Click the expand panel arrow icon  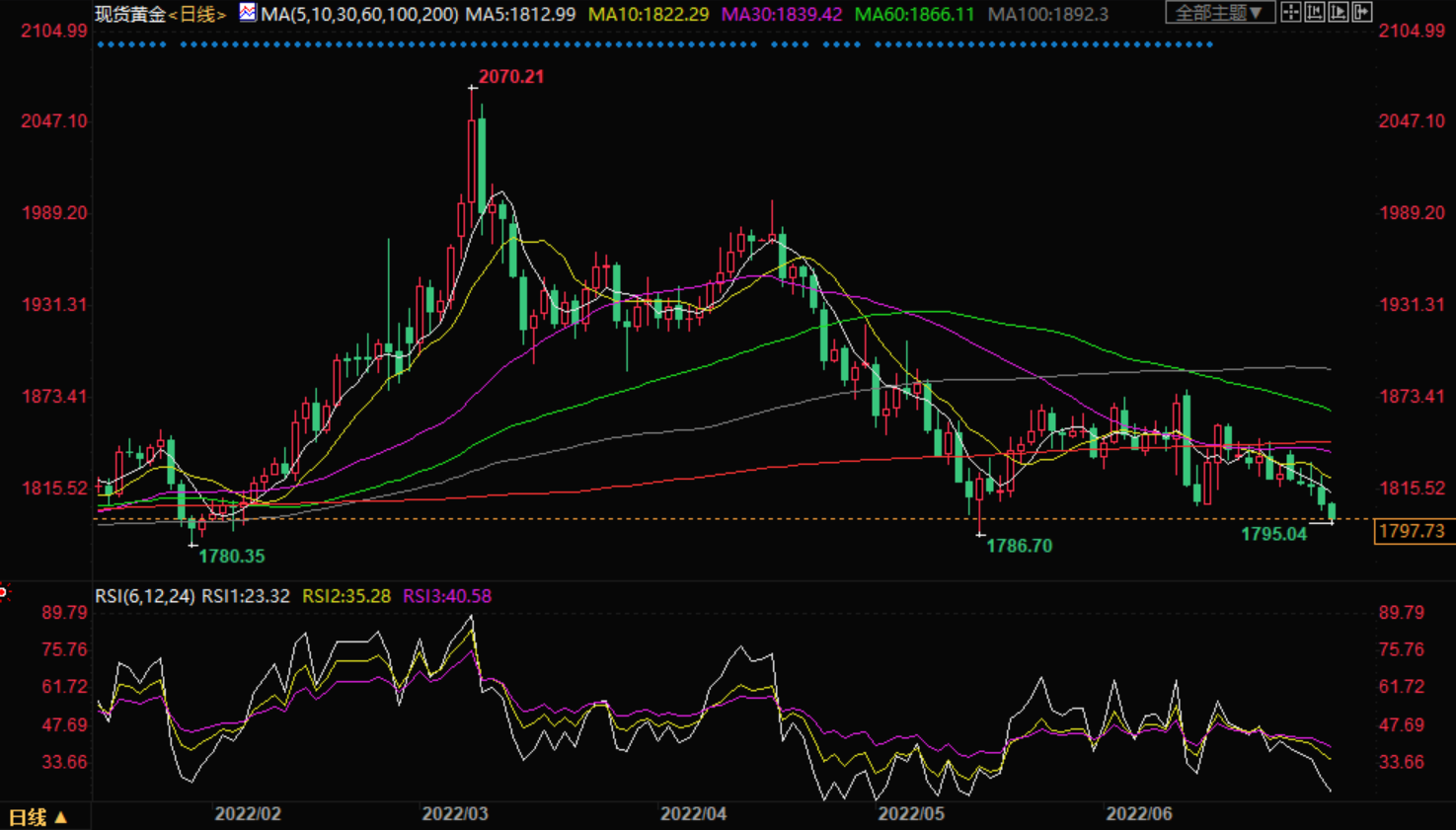(x=1362, y=13)
